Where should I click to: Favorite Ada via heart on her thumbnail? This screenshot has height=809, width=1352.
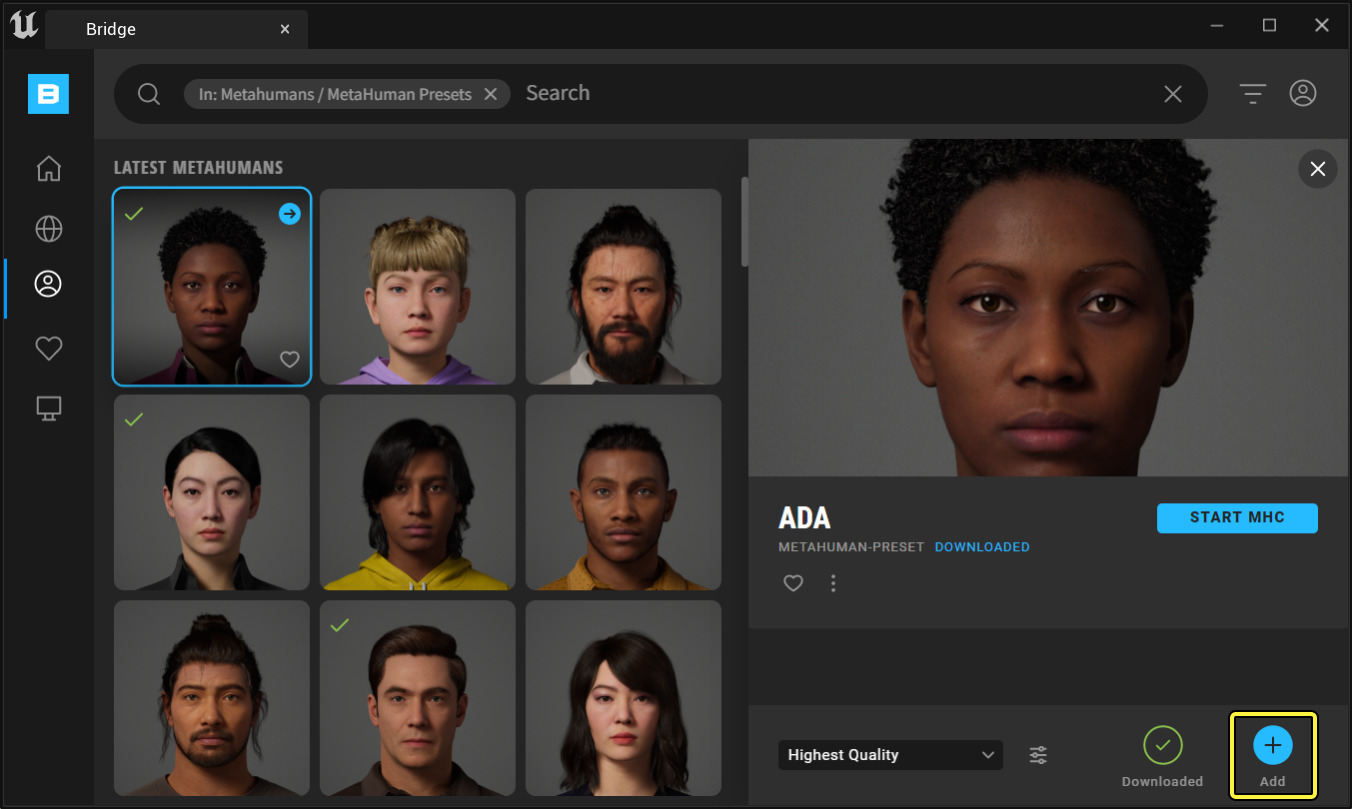pyautogui.click(x=289, y=359)
